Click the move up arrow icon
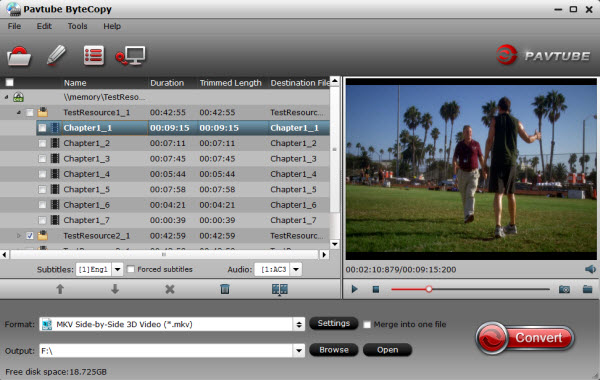Viewport: 600px width, 380px height. [60, 289]
